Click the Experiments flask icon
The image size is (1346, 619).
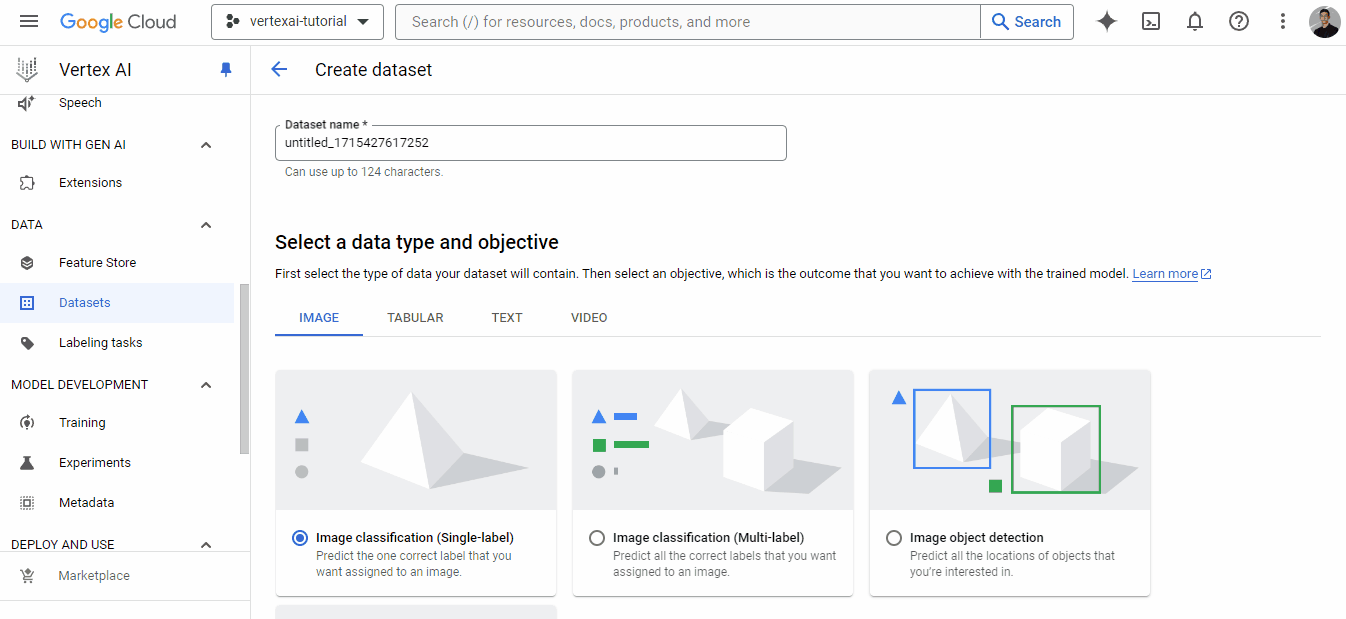tap(27, 463)
